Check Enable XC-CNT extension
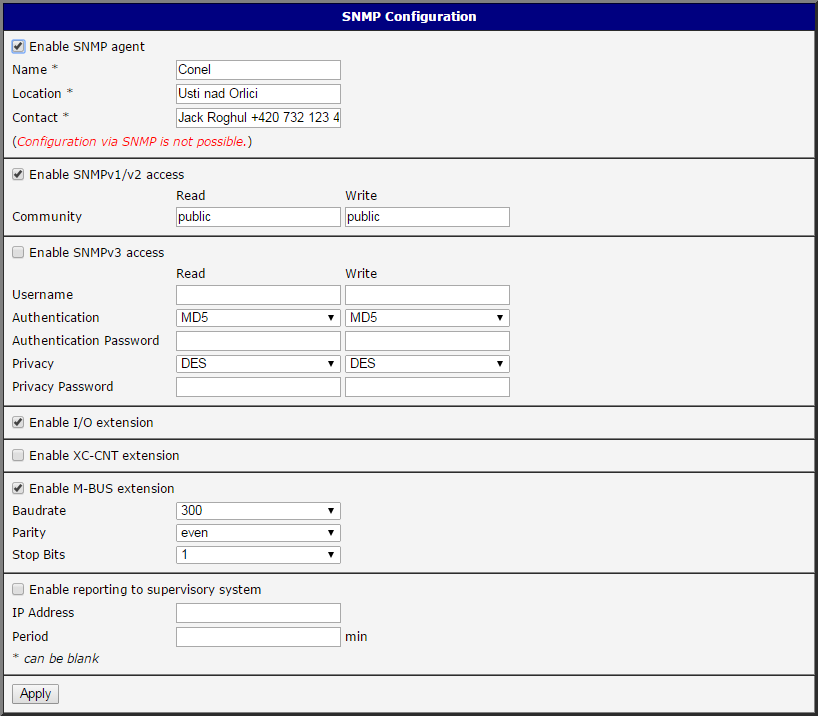 point(18,455)
